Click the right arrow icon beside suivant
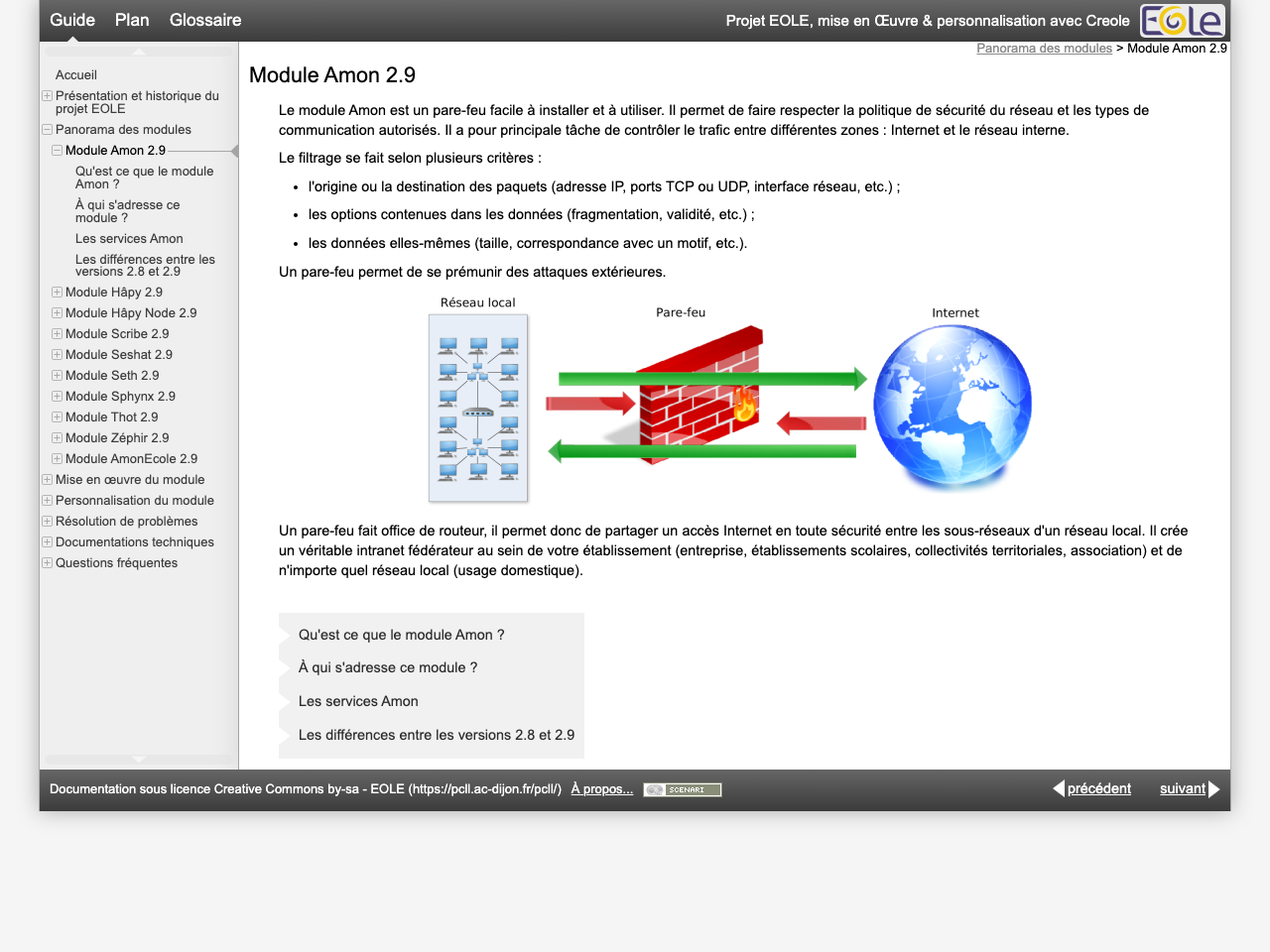 1213,789
